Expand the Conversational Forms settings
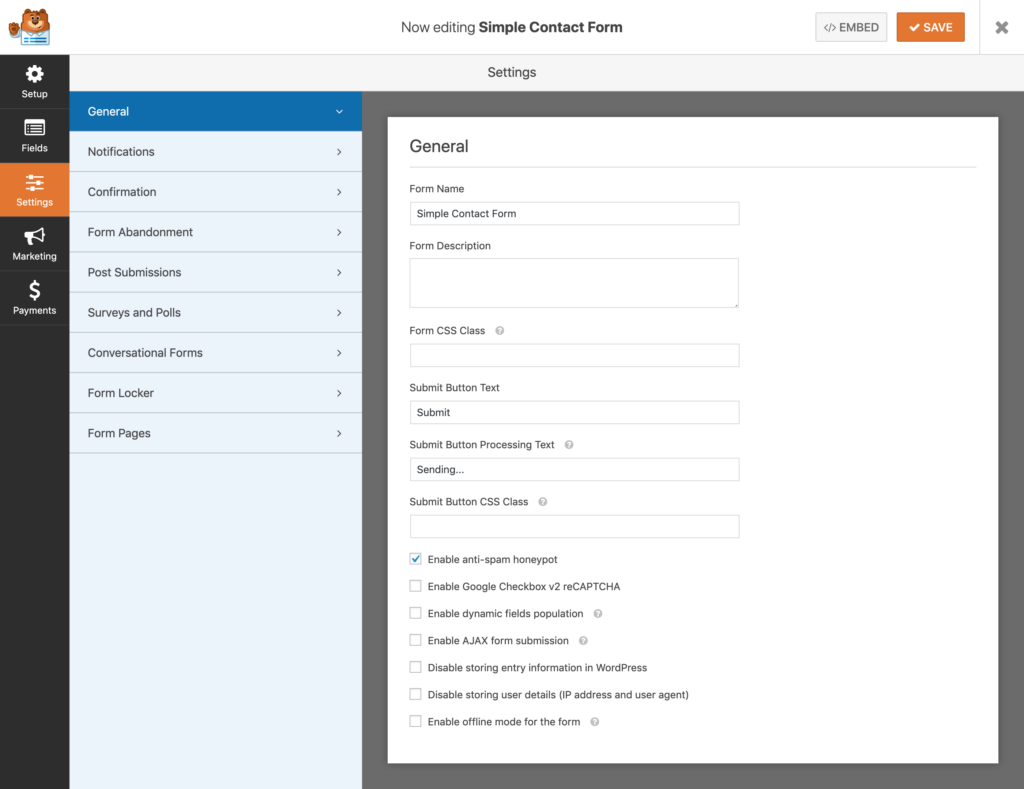Image resolution: width=1024 pixels, height=789 pixels. pos(215,352)
